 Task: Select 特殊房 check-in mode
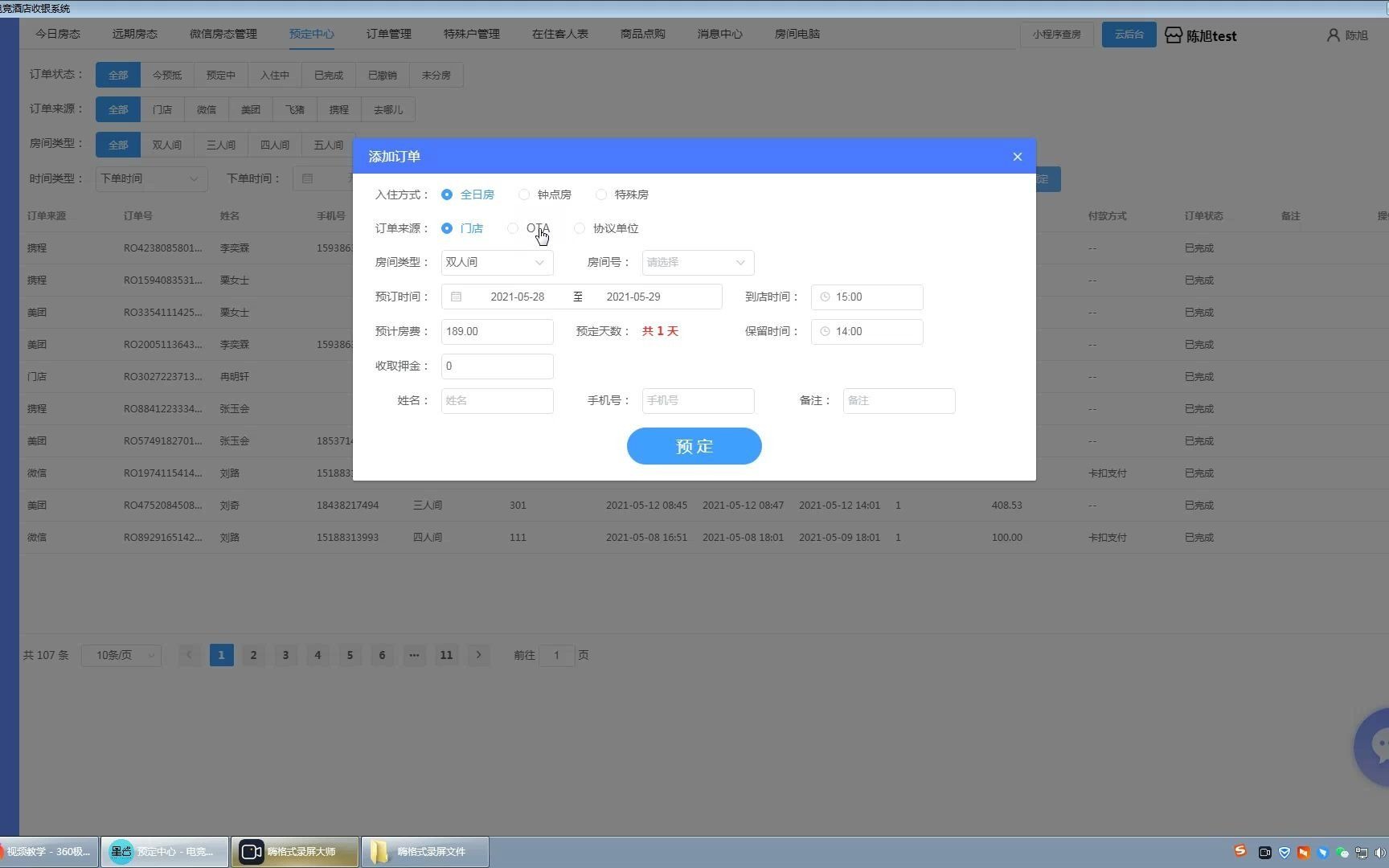point(622,194)
